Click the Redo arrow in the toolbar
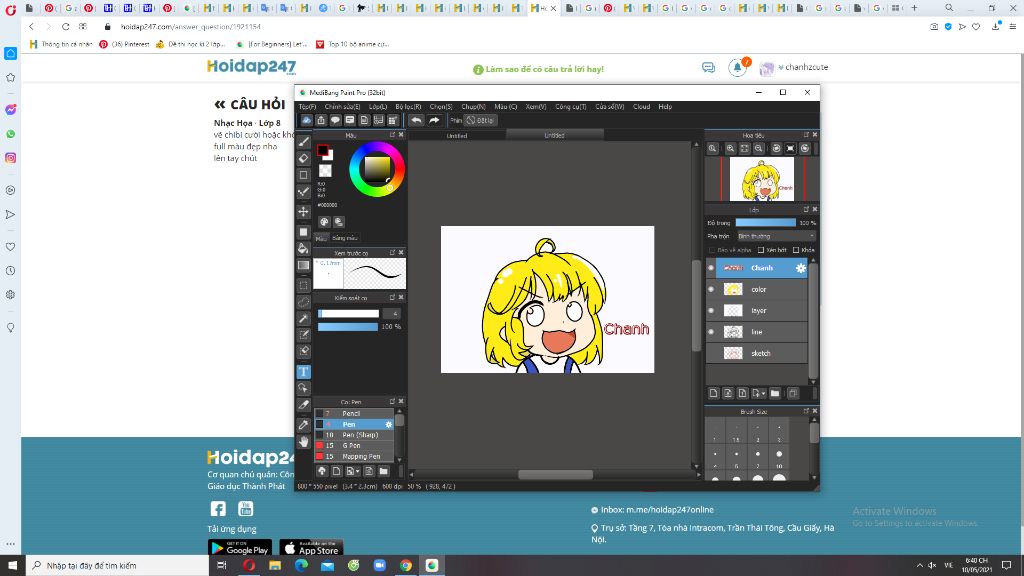Image resolution: width=1024 pixels, height=576 pixels. pos(434,120)
